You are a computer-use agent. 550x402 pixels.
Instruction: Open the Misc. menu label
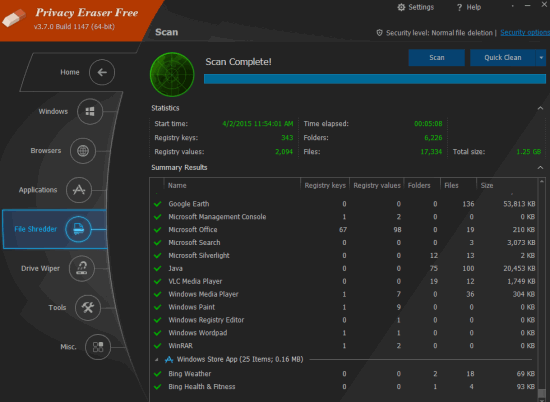68,347
